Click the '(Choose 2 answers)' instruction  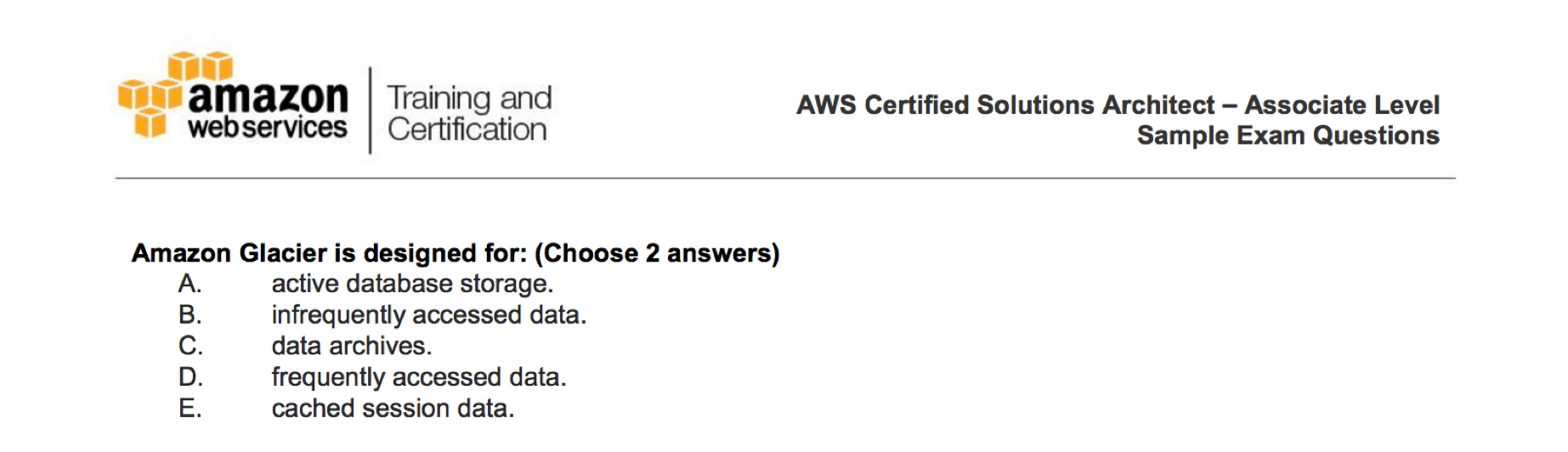(x=657, y=253)
